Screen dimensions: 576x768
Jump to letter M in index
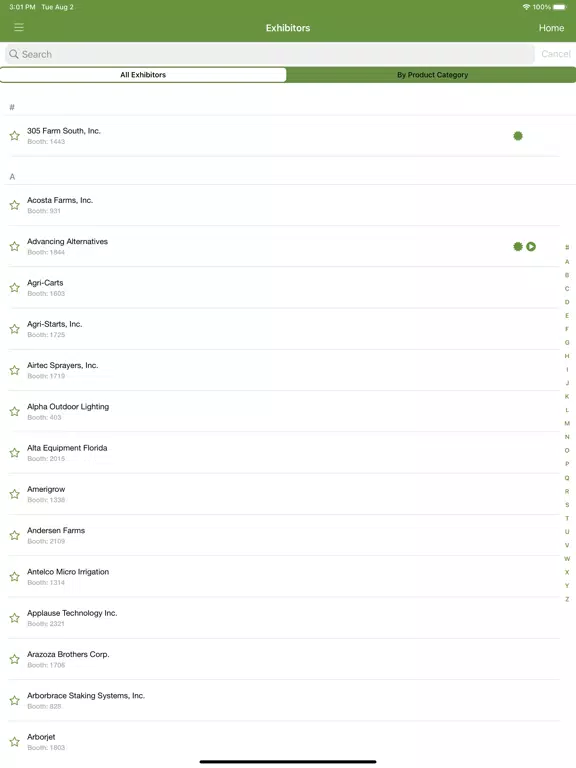coord(567,423)
